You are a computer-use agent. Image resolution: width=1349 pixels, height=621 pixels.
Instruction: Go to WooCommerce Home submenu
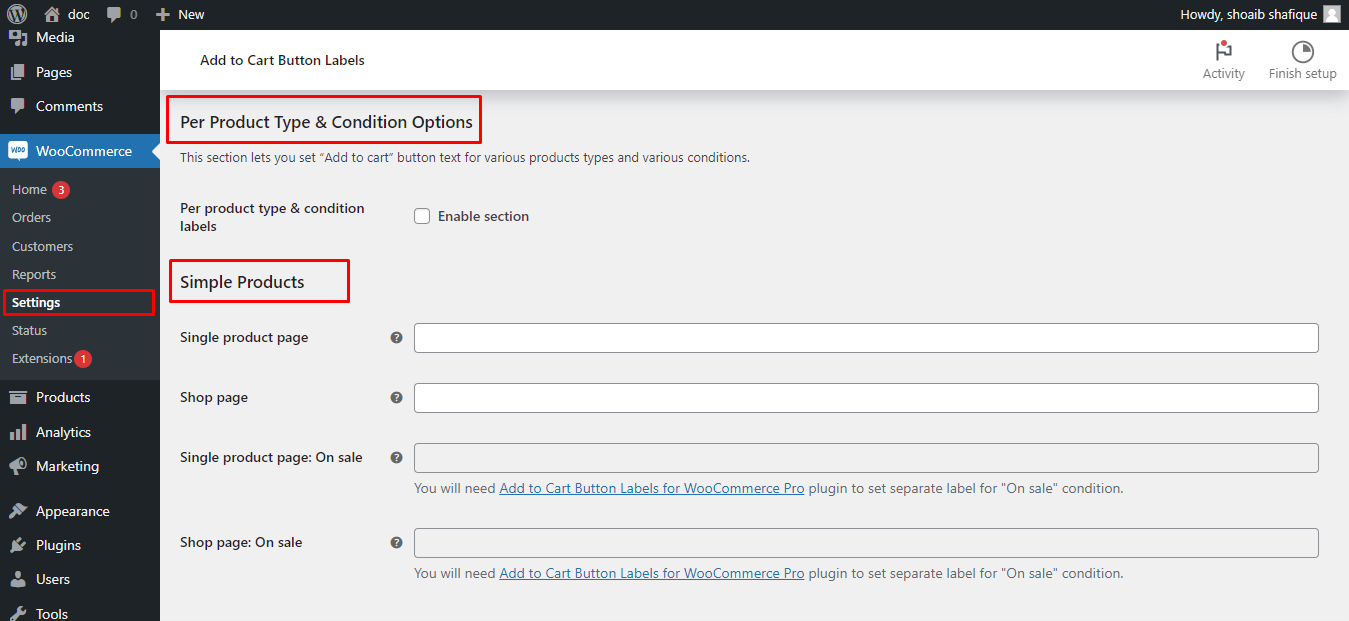29,189
